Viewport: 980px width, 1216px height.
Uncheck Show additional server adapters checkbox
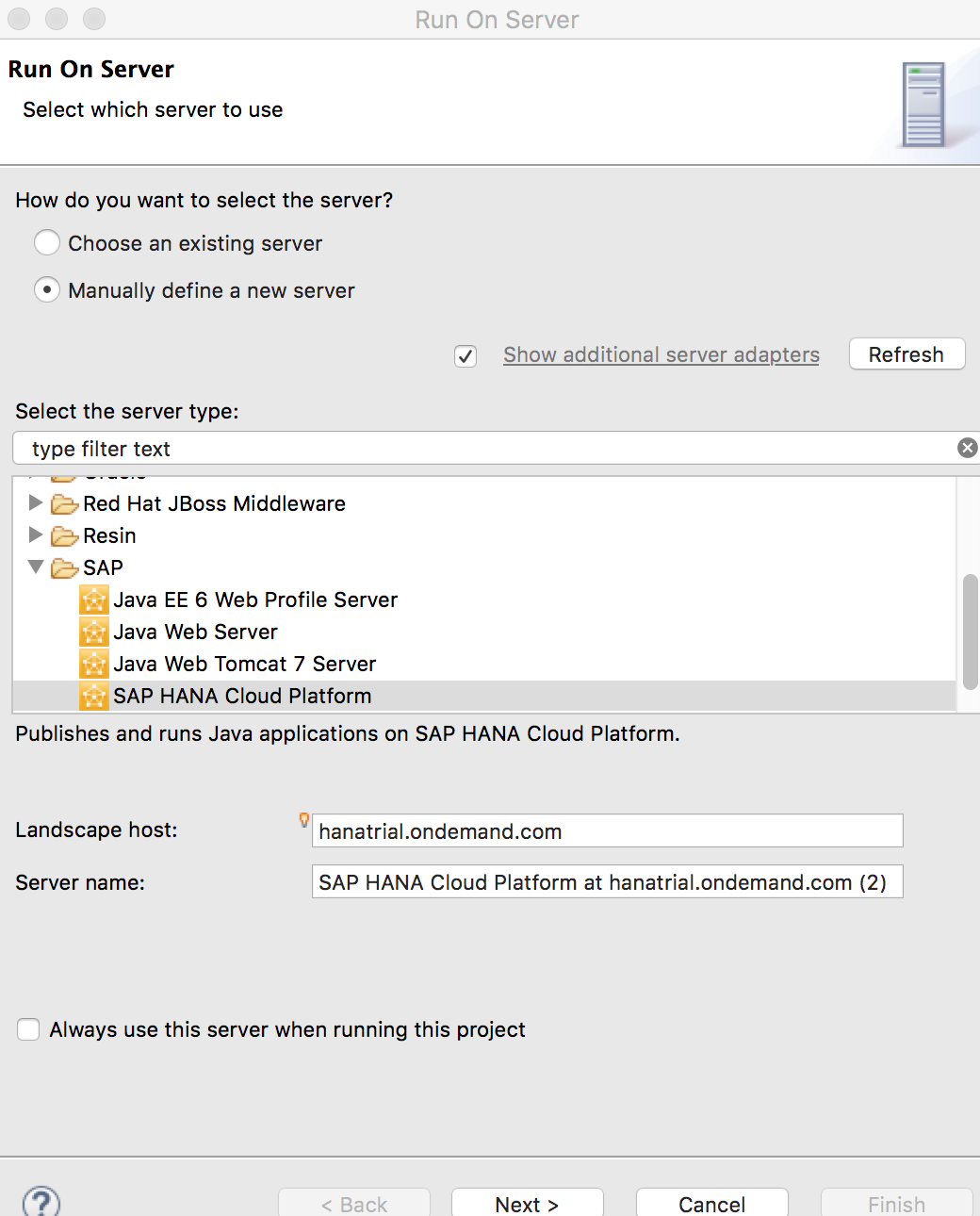[x=465, y=355]
